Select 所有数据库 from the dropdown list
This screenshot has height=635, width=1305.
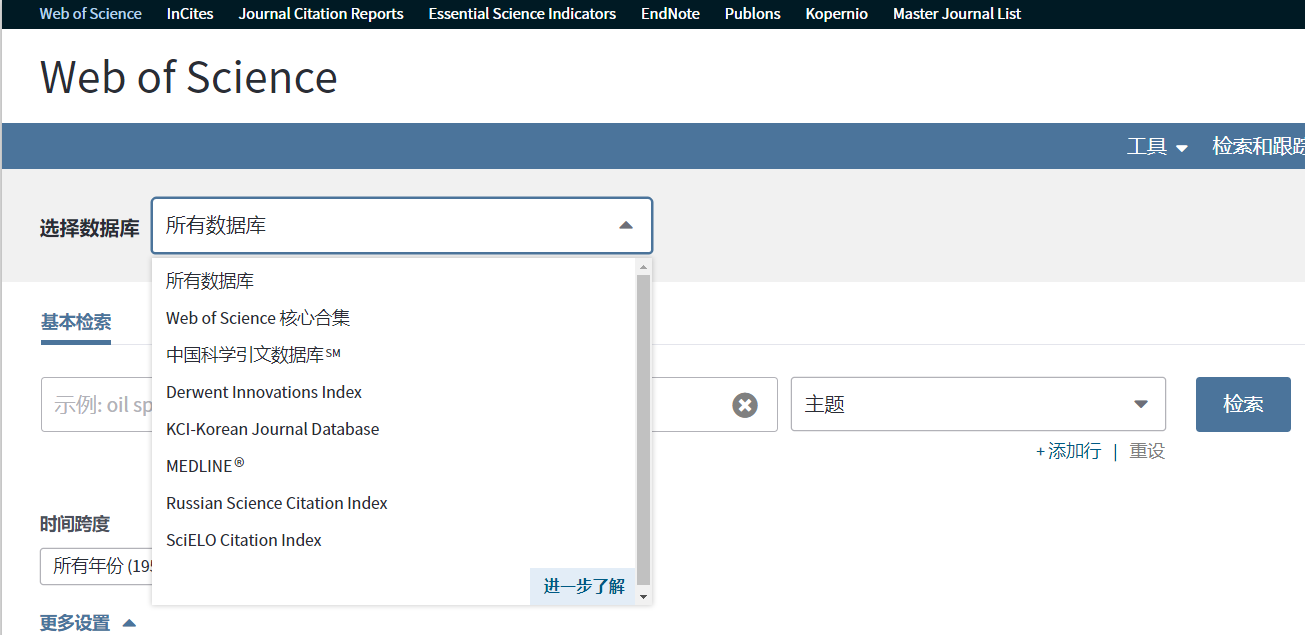point(394,281)
